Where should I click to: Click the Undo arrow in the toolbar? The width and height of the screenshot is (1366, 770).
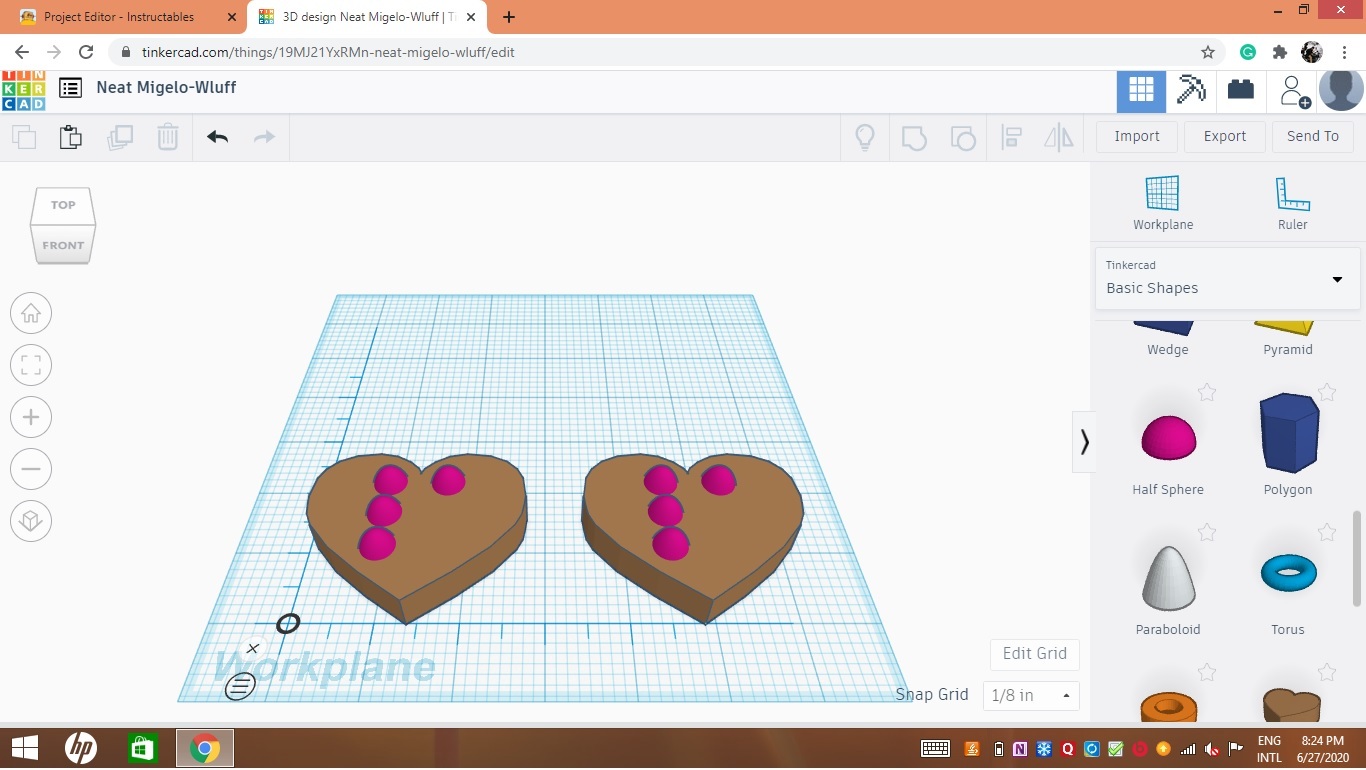point(217,137)
